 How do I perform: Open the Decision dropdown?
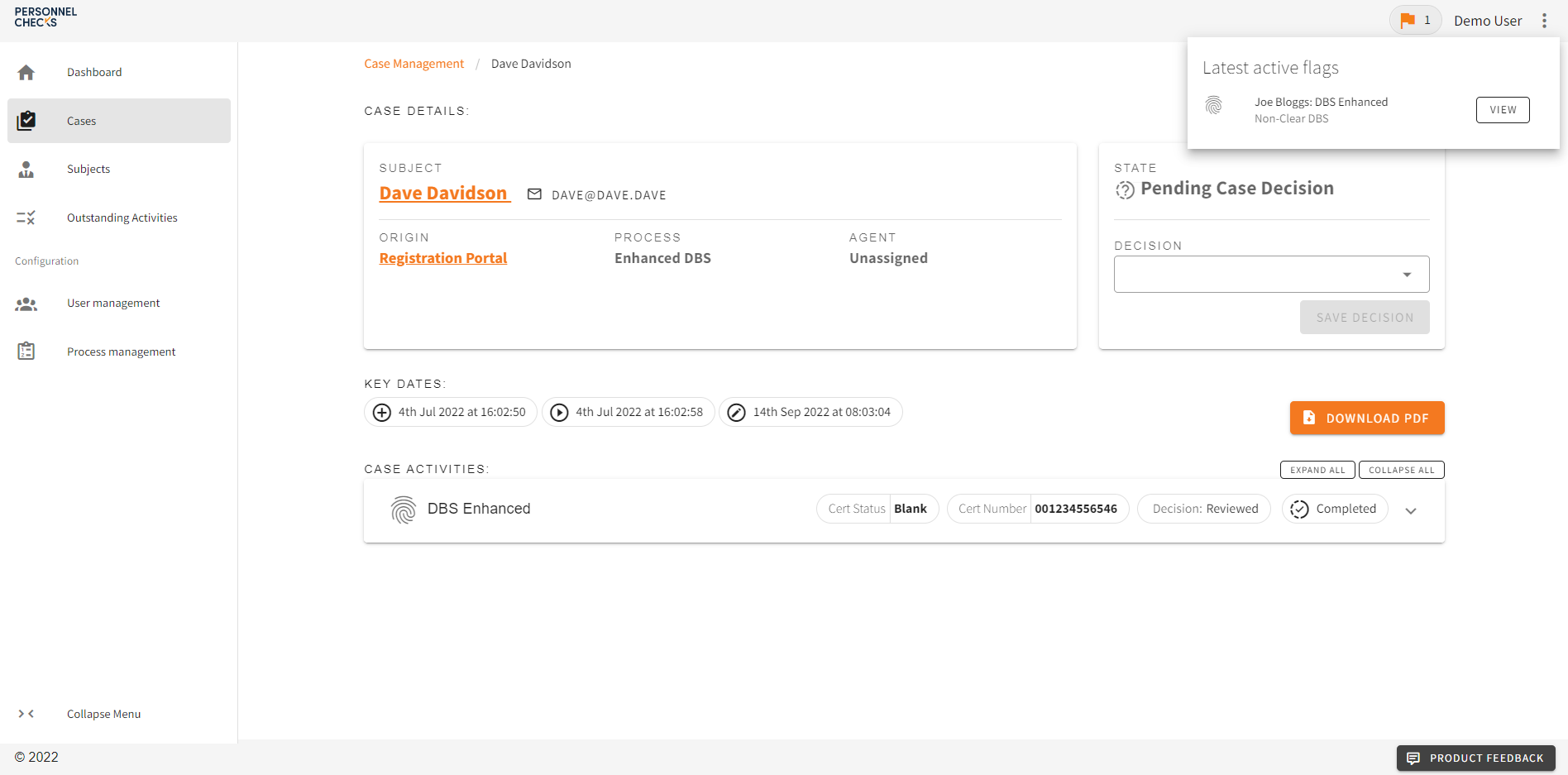(x=1271, y=275)
